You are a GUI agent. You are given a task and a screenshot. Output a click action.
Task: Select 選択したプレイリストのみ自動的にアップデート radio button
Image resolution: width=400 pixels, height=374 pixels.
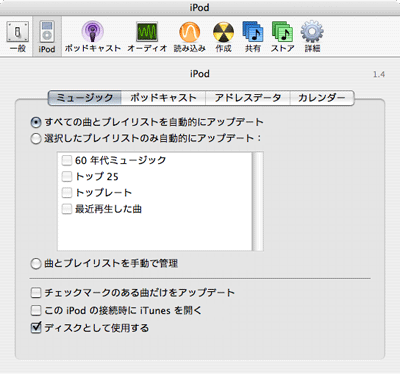click(36, 139)
